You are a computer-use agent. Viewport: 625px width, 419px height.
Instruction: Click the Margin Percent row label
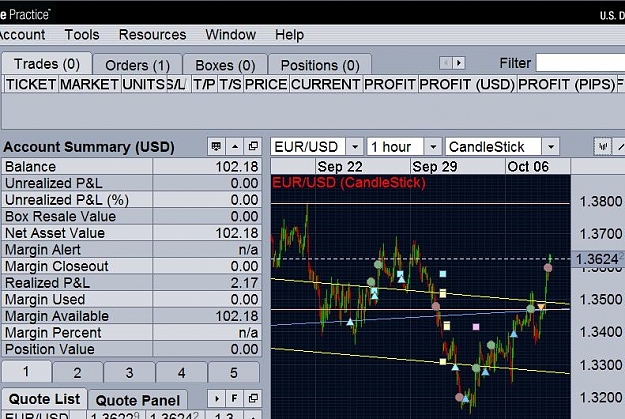tap(53, 332)
